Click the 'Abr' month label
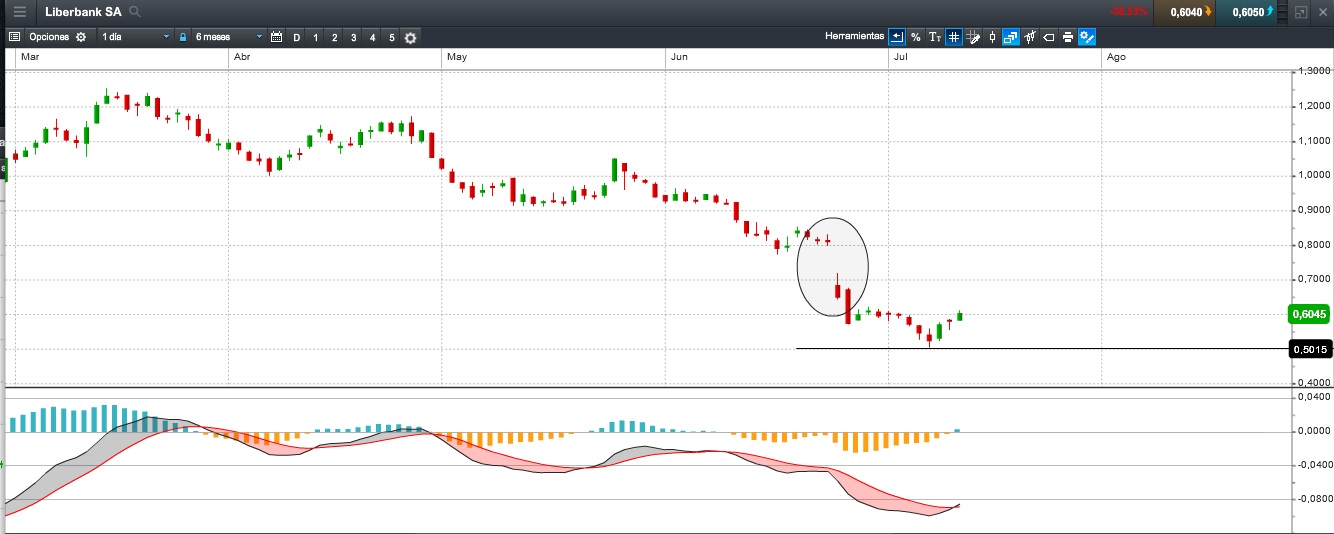1334x534 pixels. coord(241,57)
